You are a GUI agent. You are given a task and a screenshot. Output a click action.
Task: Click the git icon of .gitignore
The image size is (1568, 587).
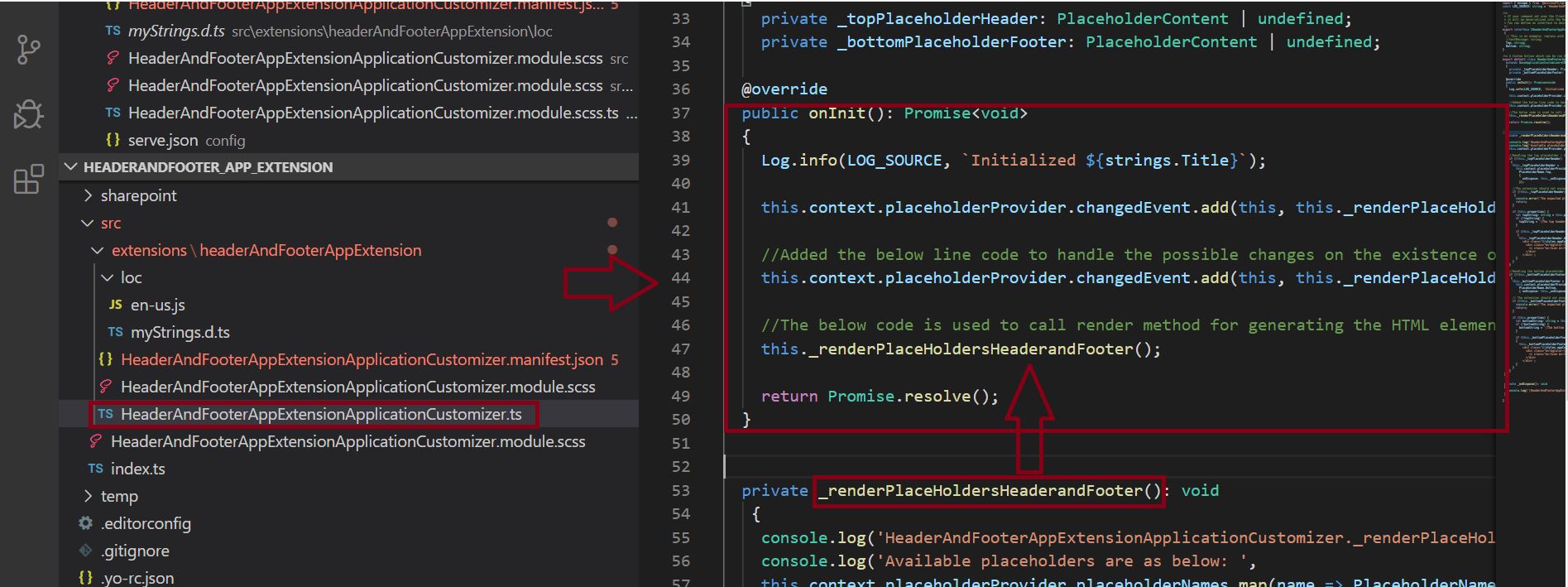point(85,551)
